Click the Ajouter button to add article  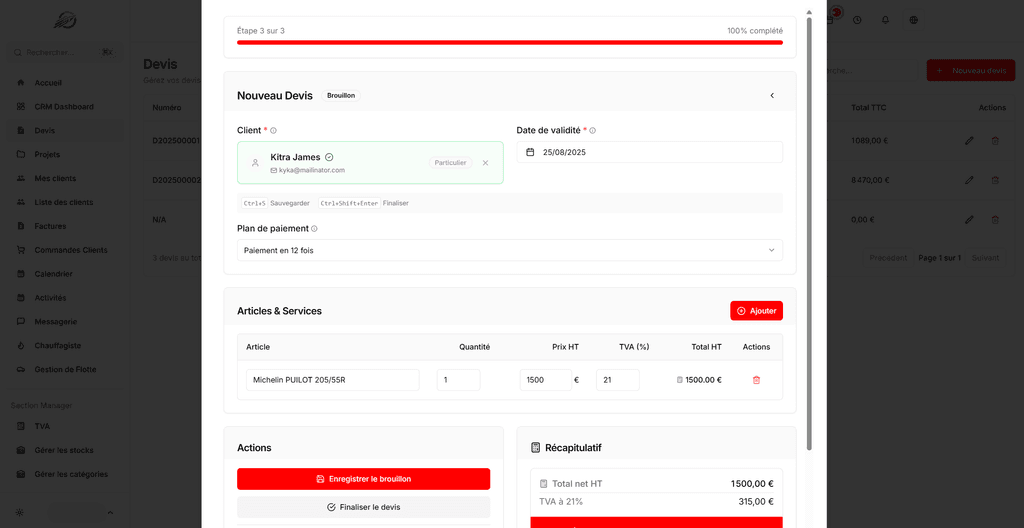coord(756,311)
